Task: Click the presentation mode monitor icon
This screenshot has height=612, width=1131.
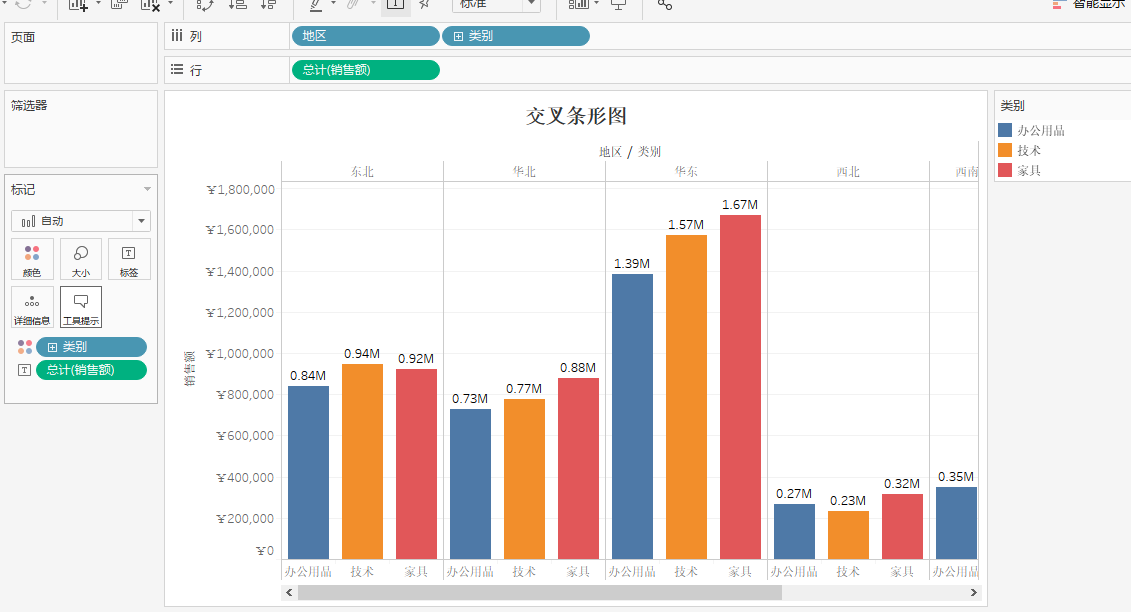Action: [x=618, y=5]
